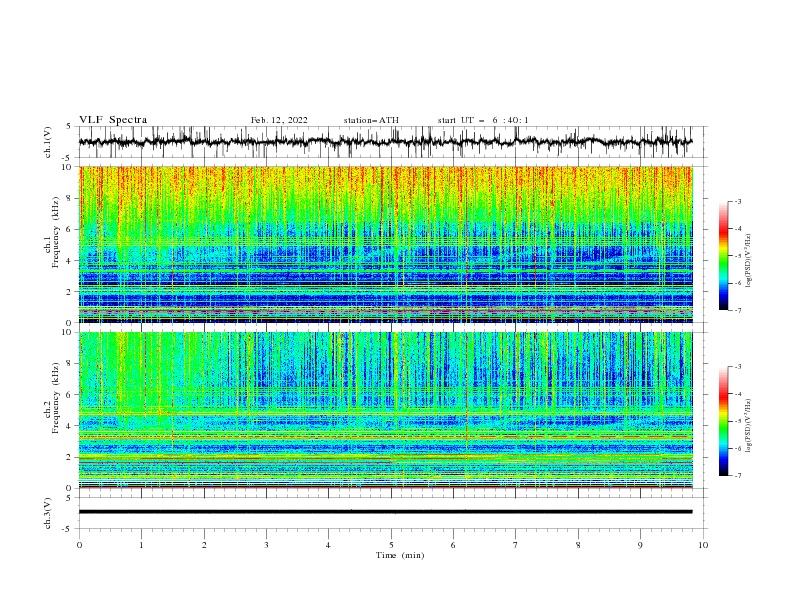Click the ch.1 waveform trace
This screenshot has width=792, height=612.
click(385, 142)
